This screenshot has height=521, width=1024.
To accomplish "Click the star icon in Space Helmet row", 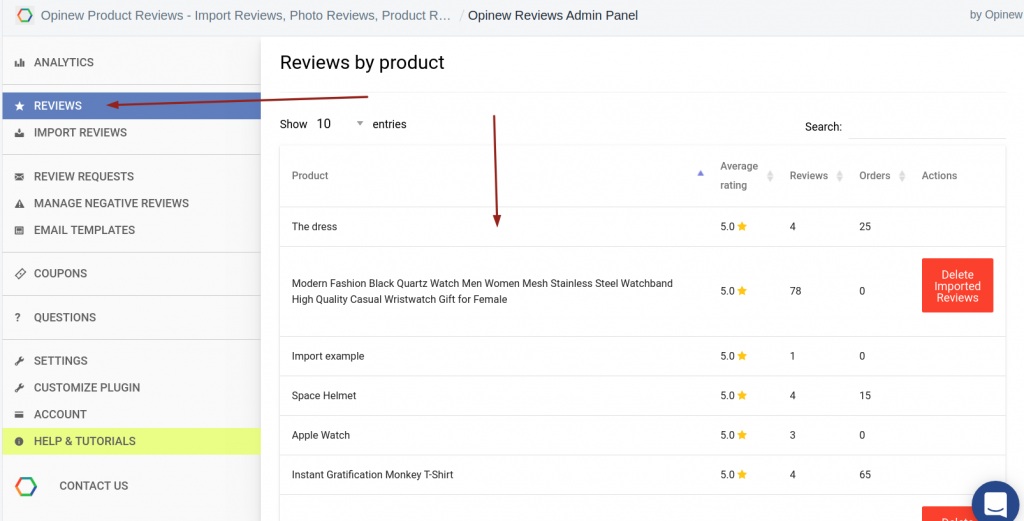I will 742,395.
